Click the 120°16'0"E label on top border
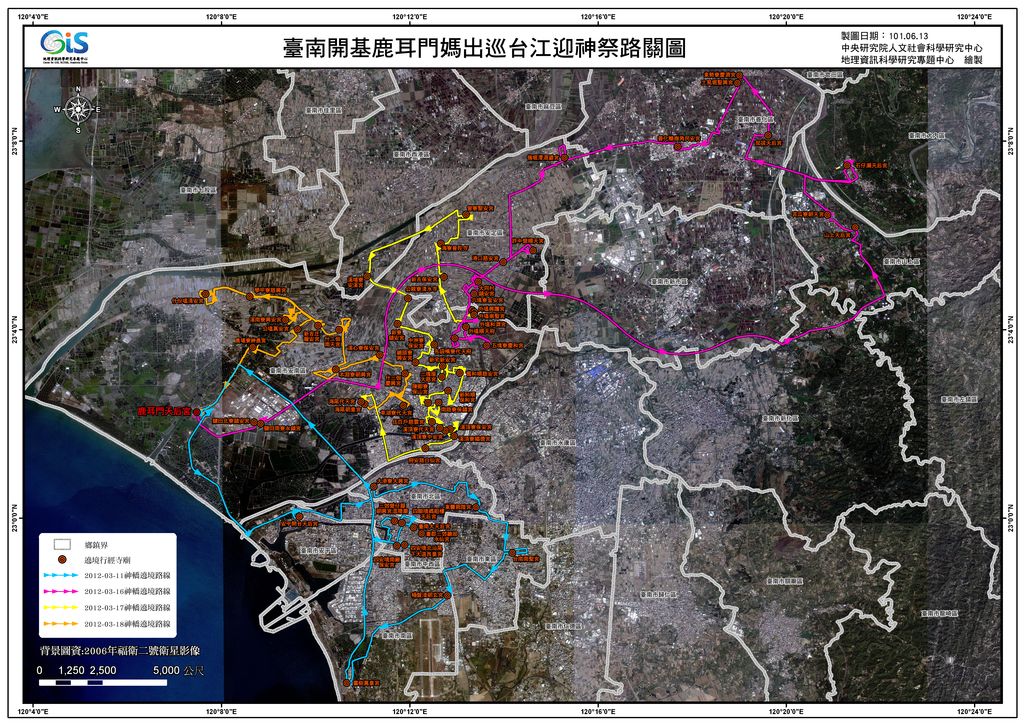 [x=599, y=15]
